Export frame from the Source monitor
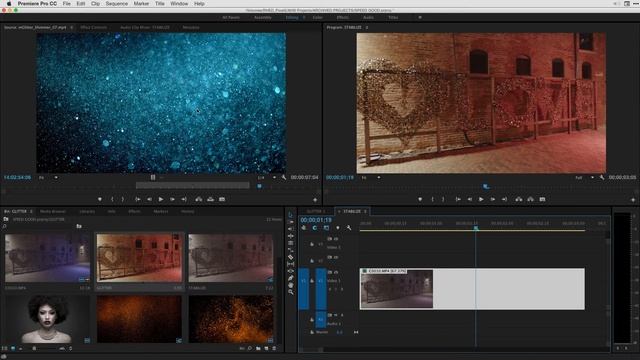Image resolution: width=640 pixels, height=360 pixels. click(x=222, y=199)
